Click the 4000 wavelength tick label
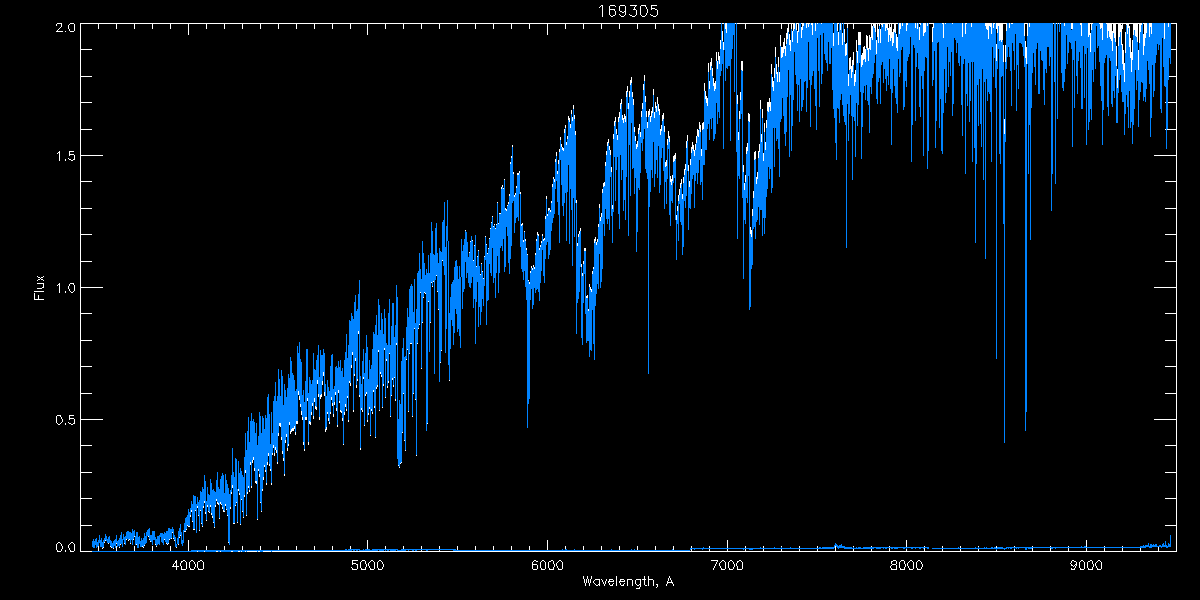The image size is (1200, 600). (x=188, y=566)
